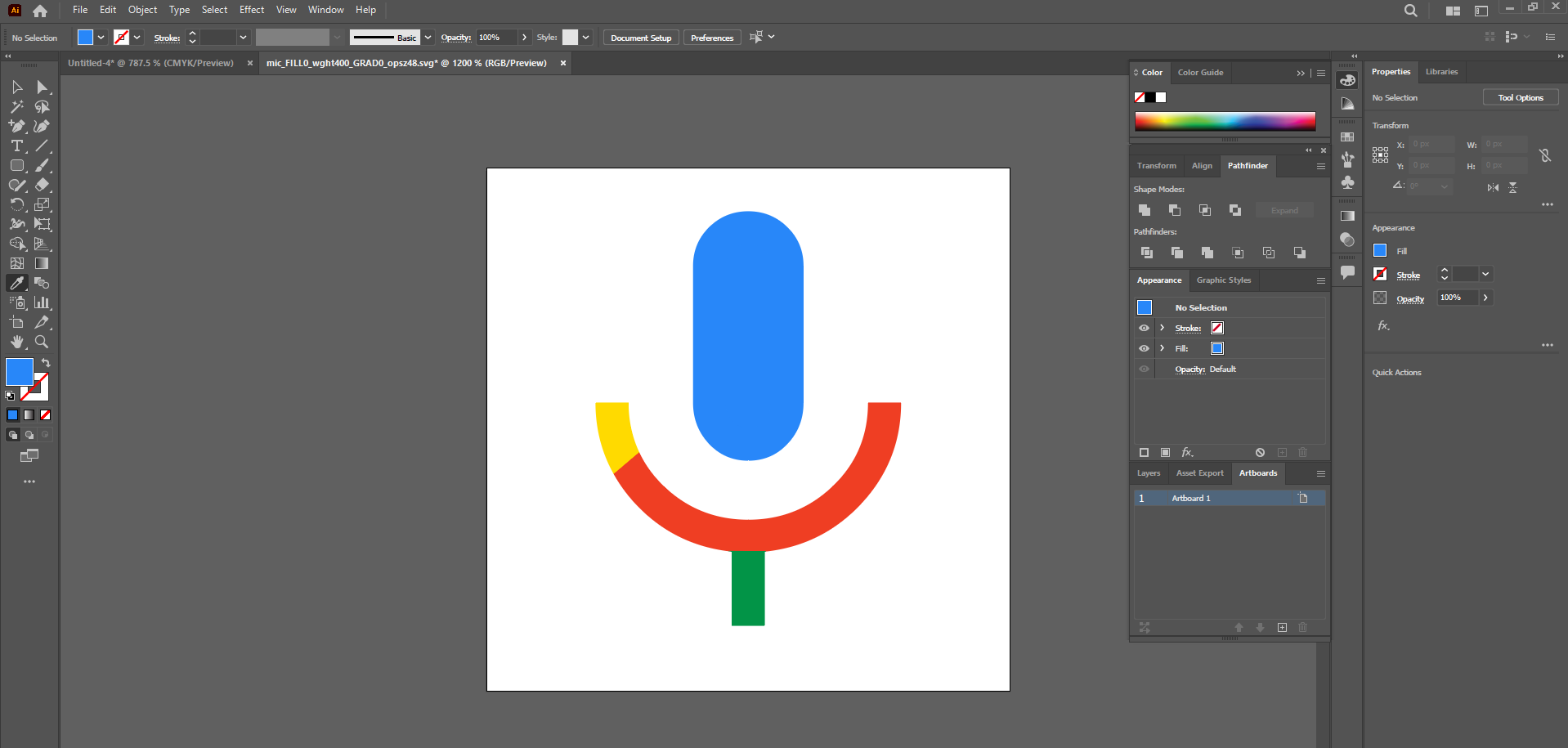Screen dimensions: 1568x748
Task: Select the Paintbrush tool
Action: (42, 165)
